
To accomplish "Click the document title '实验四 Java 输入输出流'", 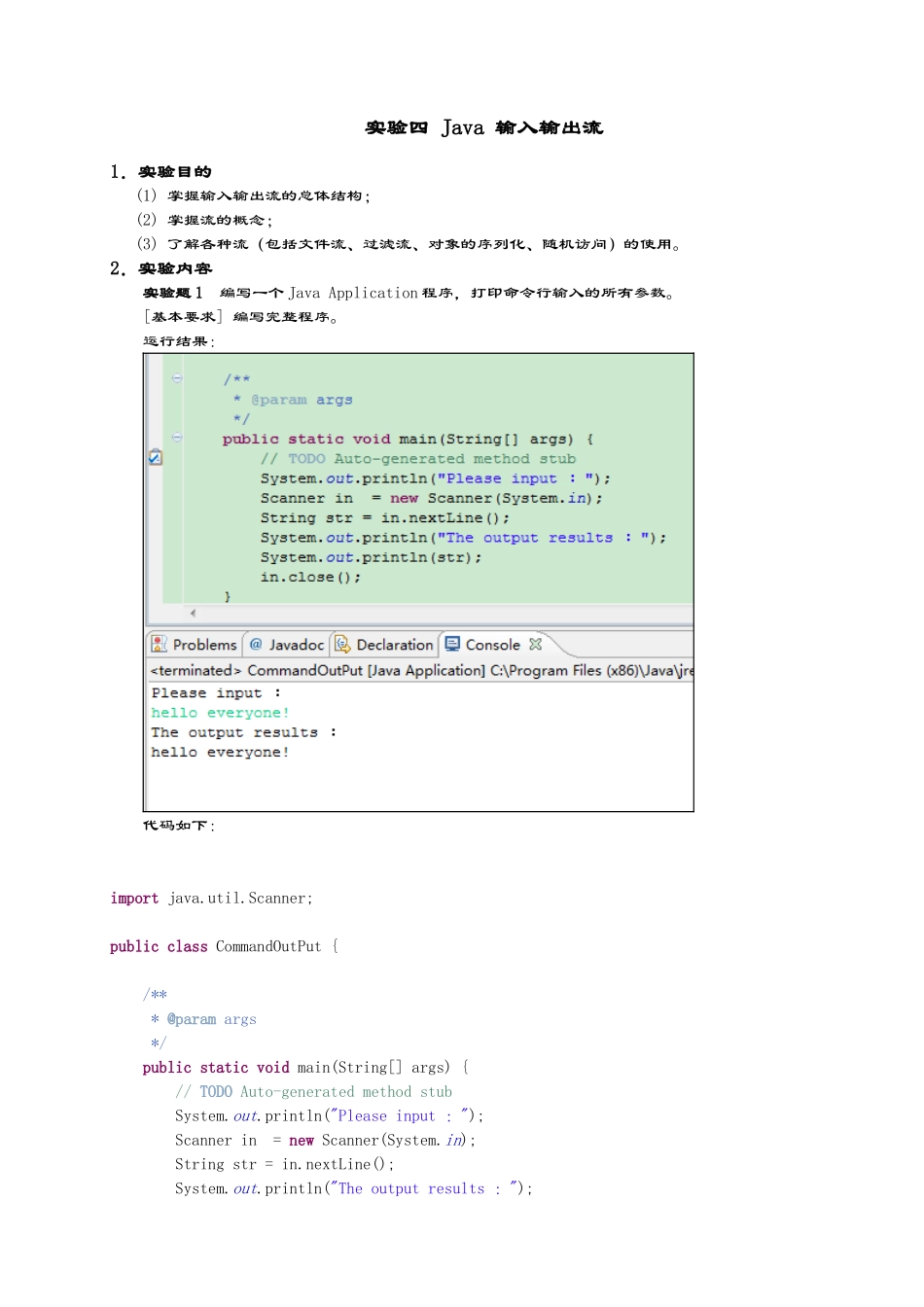I will (x=484, y=127).
